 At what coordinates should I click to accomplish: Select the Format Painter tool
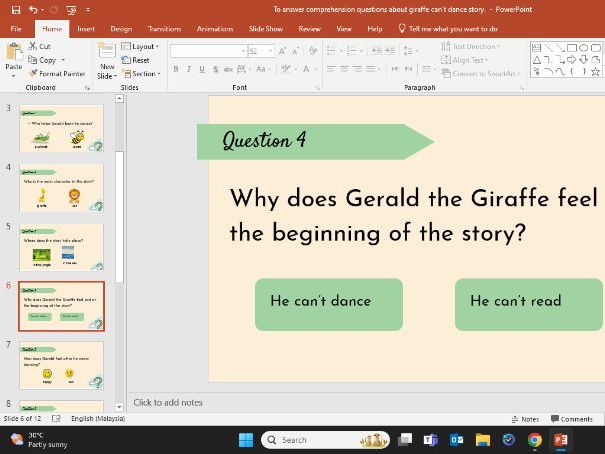(x=56, y=73)
